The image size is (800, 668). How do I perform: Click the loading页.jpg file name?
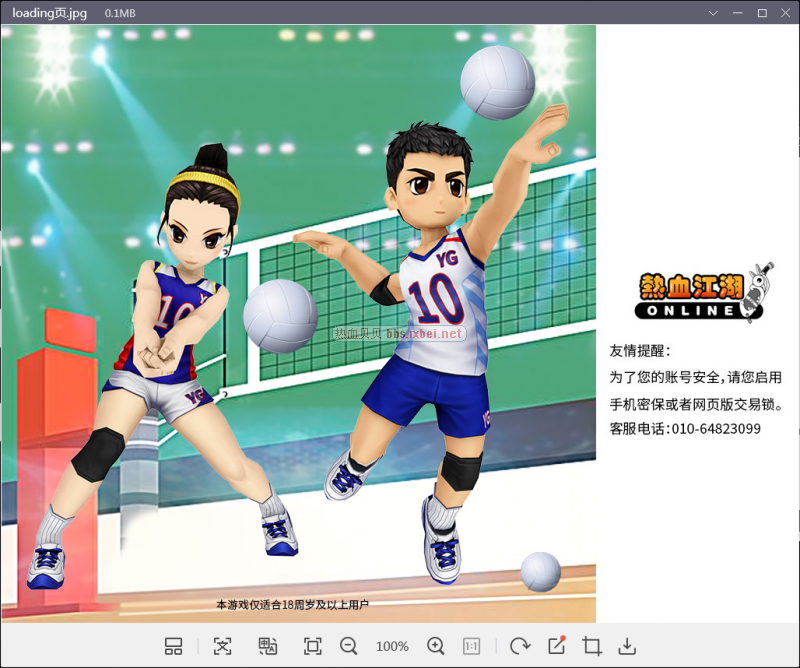pyautogui.click(x=50, y=13)
